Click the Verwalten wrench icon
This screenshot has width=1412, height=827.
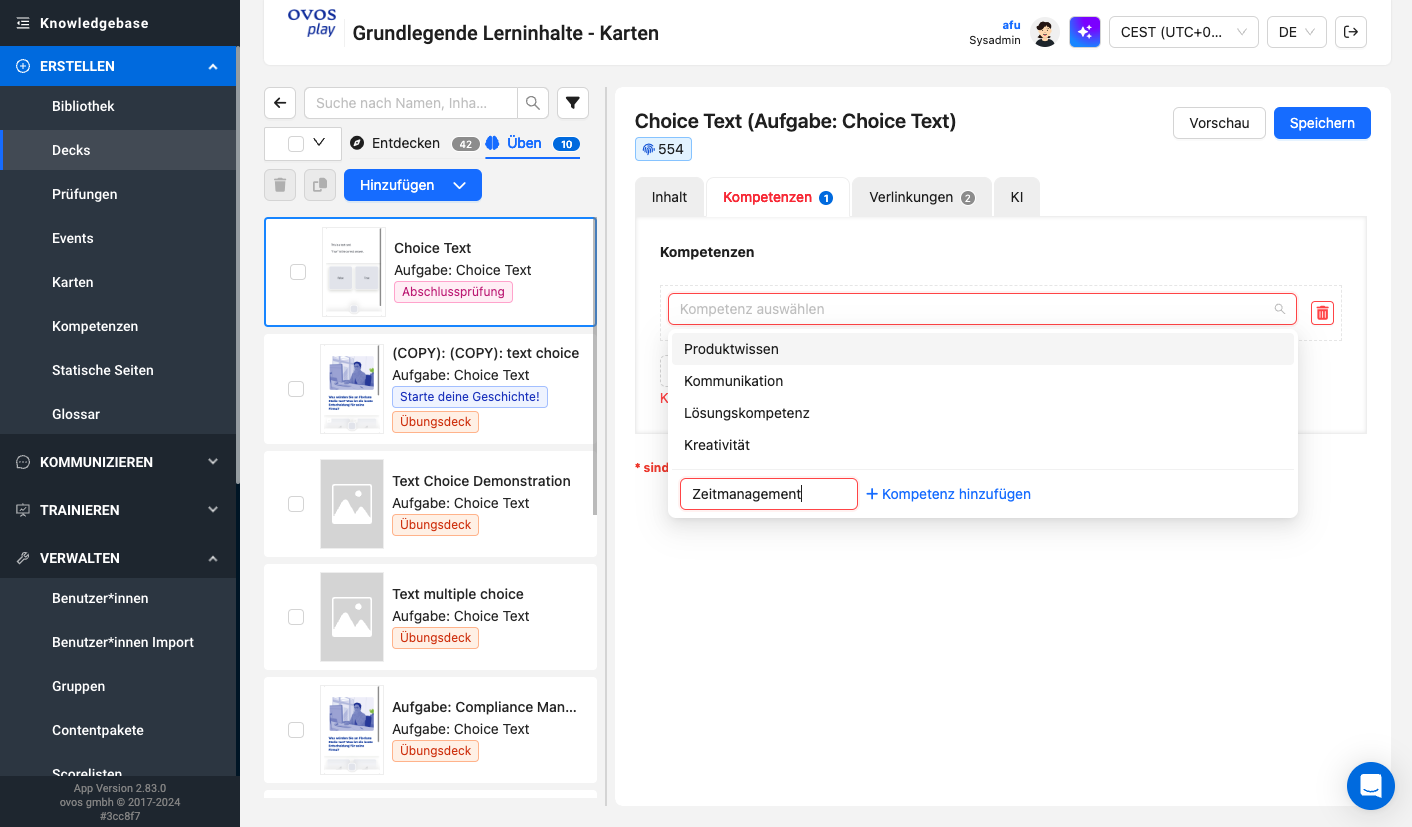(23, 558)
